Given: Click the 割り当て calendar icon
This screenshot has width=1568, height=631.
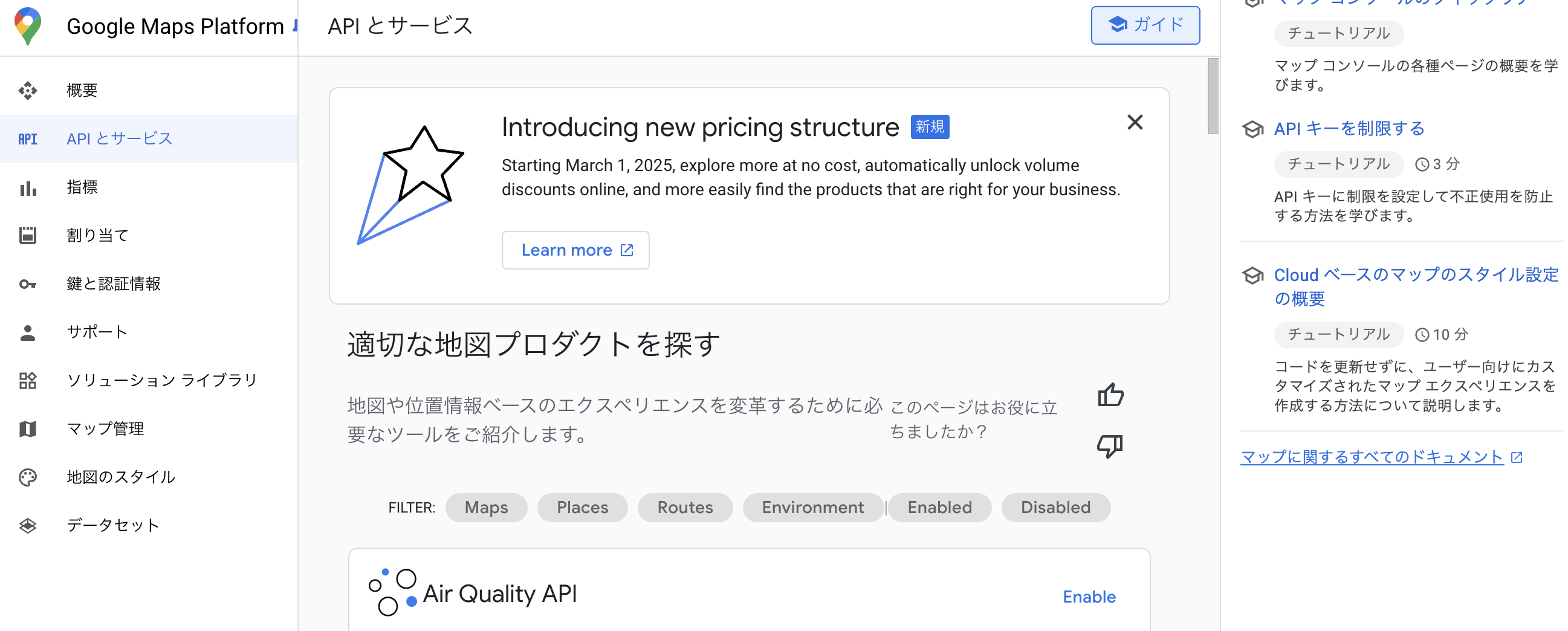Looking at the screenshot, I should pyautogui.click(x=28, y=235).
